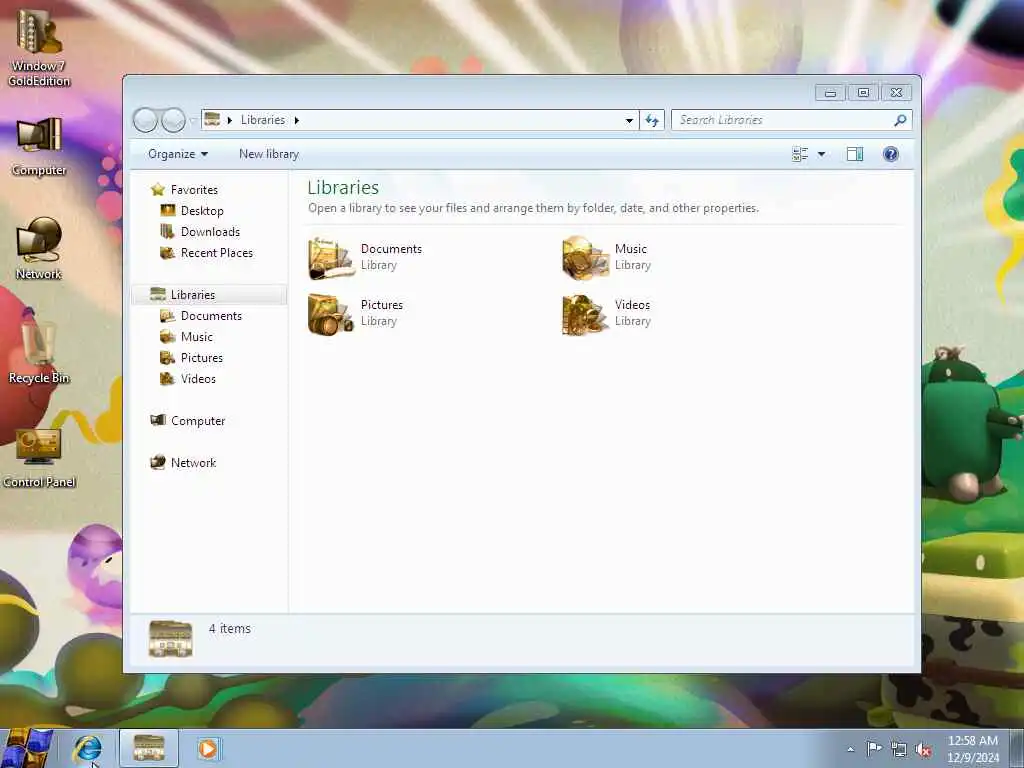Screen dimensions: 1024x768
Task: Close the Libraries window
Action: [x=897, y=93]
